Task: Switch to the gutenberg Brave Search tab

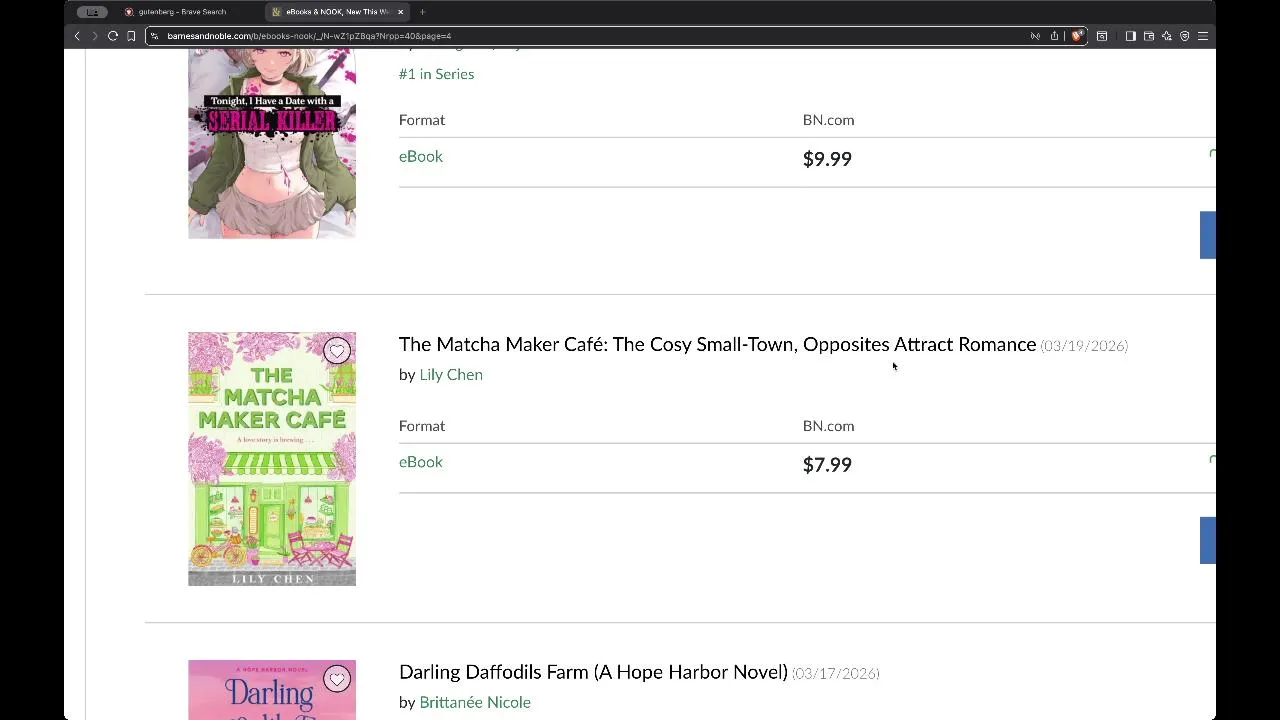Action: click(181, 12)
